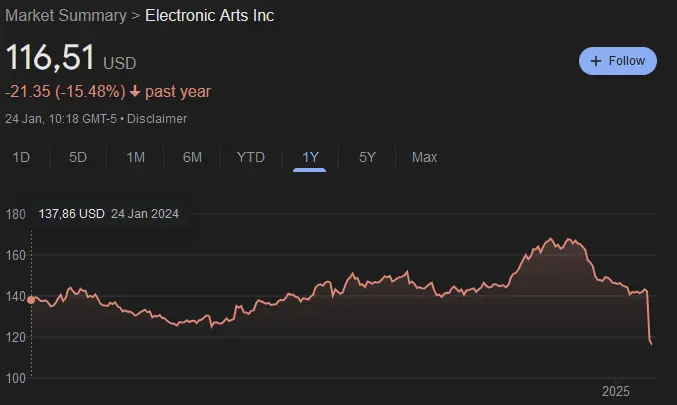
Task: Click the chart start-point dot marker
Action: pos(31,300)
